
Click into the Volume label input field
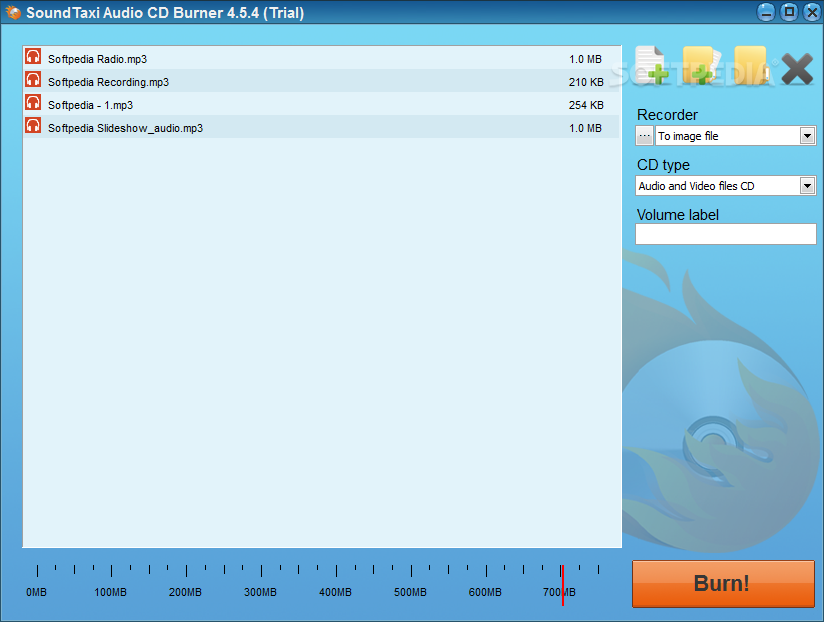(x=725, y=234)
